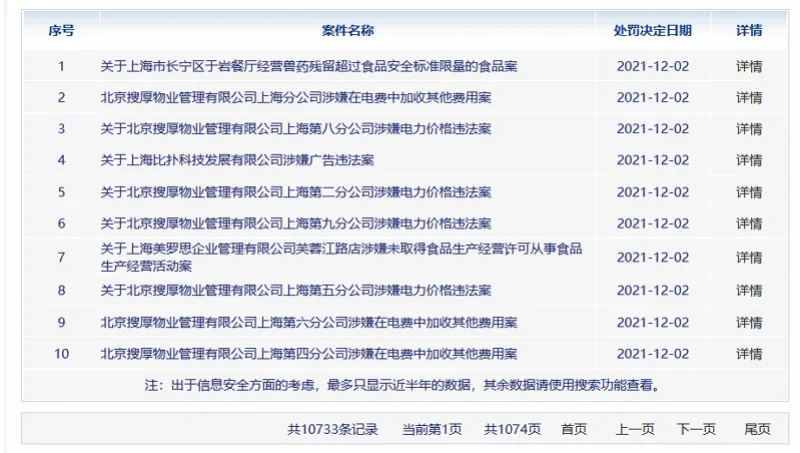Click case 关于上海比扑科技发展有限公司涉嫌广告违法案
The height and width of the screenshot is (453, 800).
(x=237, y=160)
